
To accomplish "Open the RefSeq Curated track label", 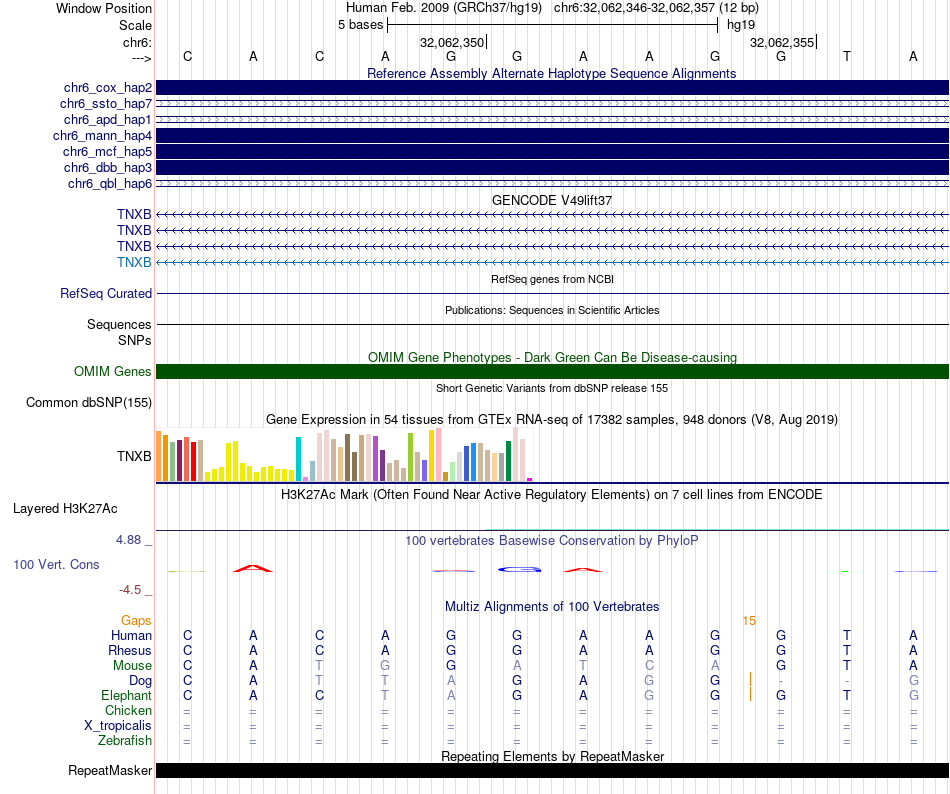I will 106,294.
